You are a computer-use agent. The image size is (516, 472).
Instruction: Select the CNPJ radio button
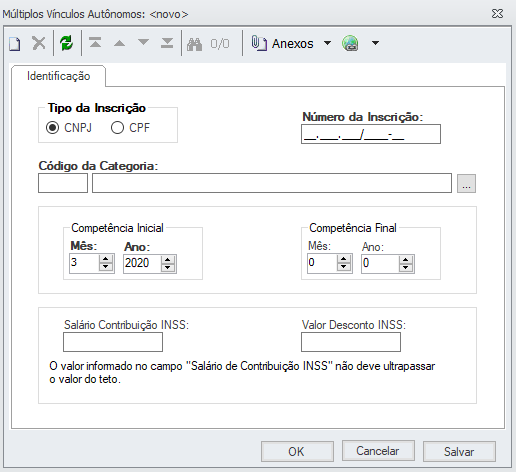pos(52,128)
